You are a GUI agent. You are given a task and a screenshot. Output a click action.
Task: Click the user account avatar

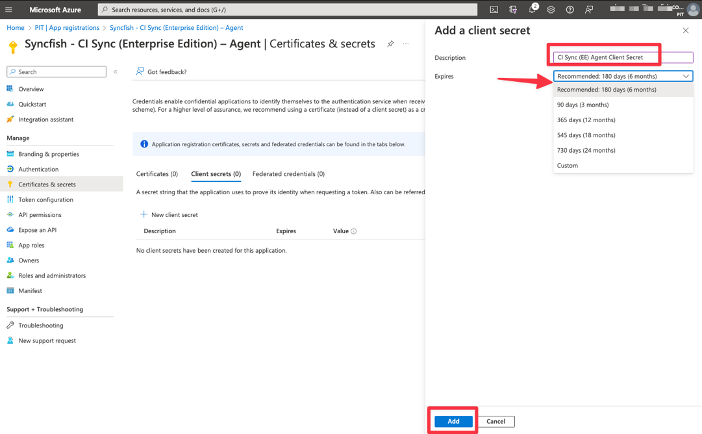(x=693, y=9)
